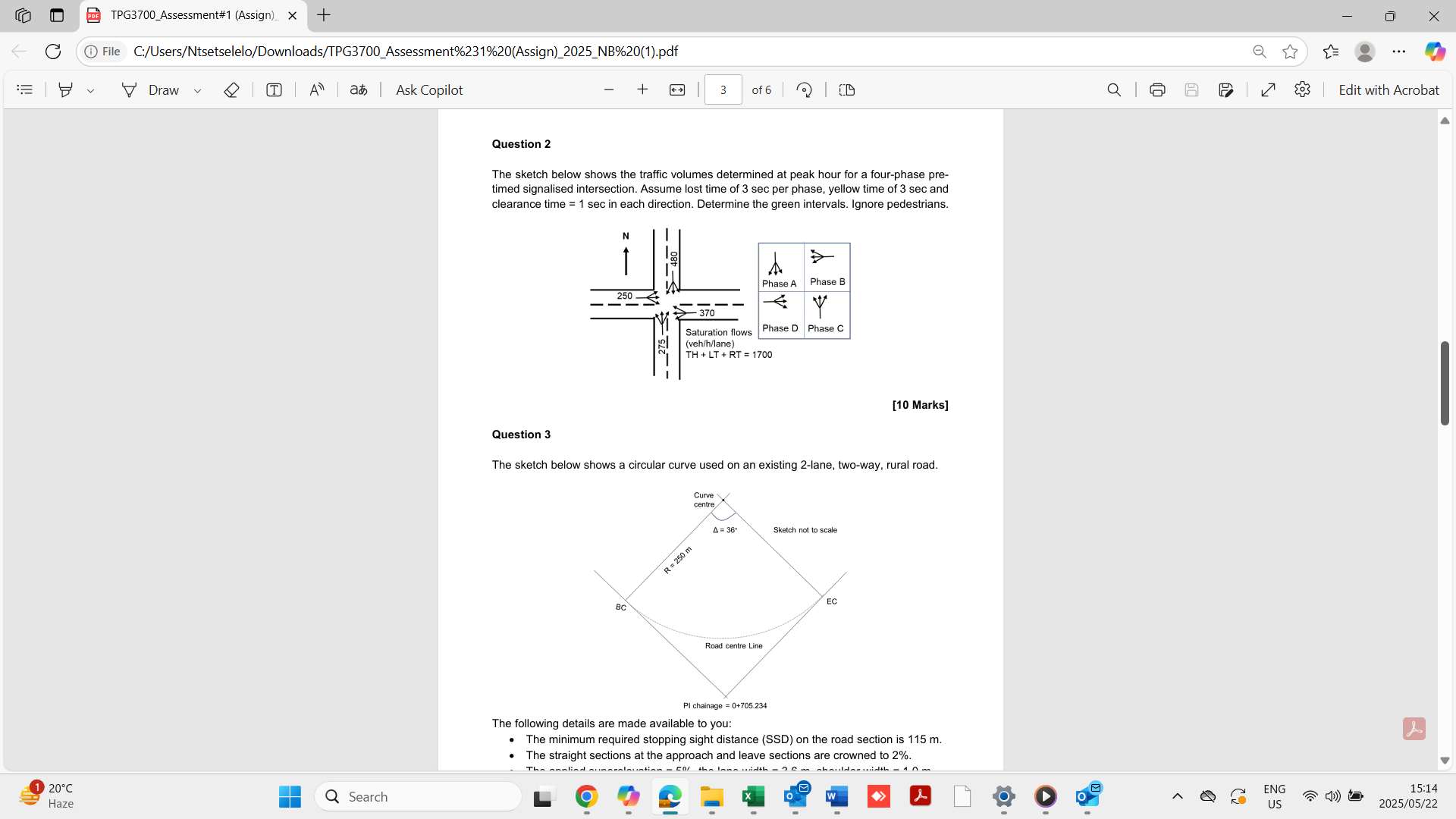This screenshot has width=1456, height=819.
Task: Enter full screen reading mode
Action: (1268, 89)
